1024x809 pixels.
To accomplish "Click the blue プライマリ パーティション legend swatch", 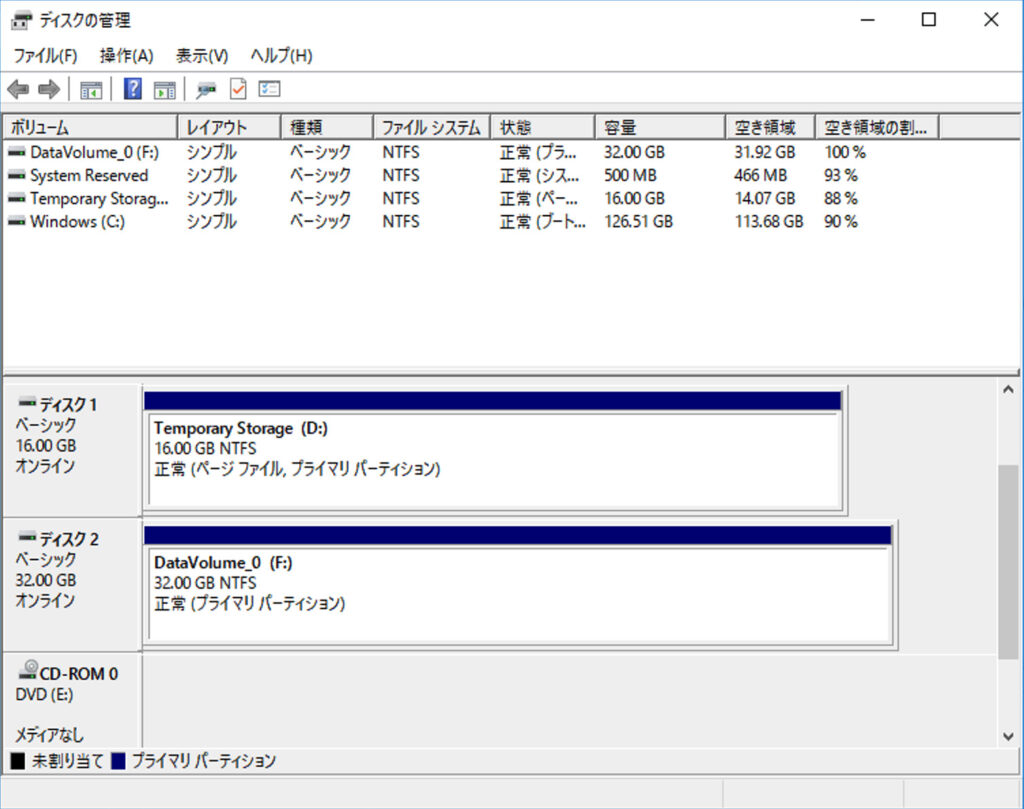I will pos(118,761).
